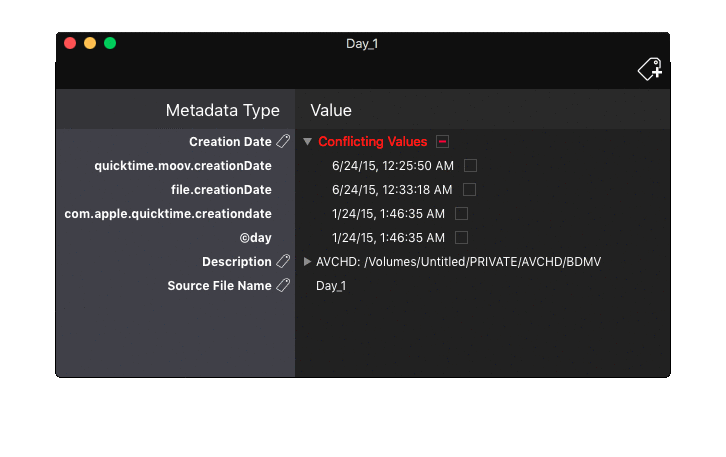Check the quicktime.moov.creationDate value checkbox
The width and height of the screenshot is (726, 457).
coord(470,165)
